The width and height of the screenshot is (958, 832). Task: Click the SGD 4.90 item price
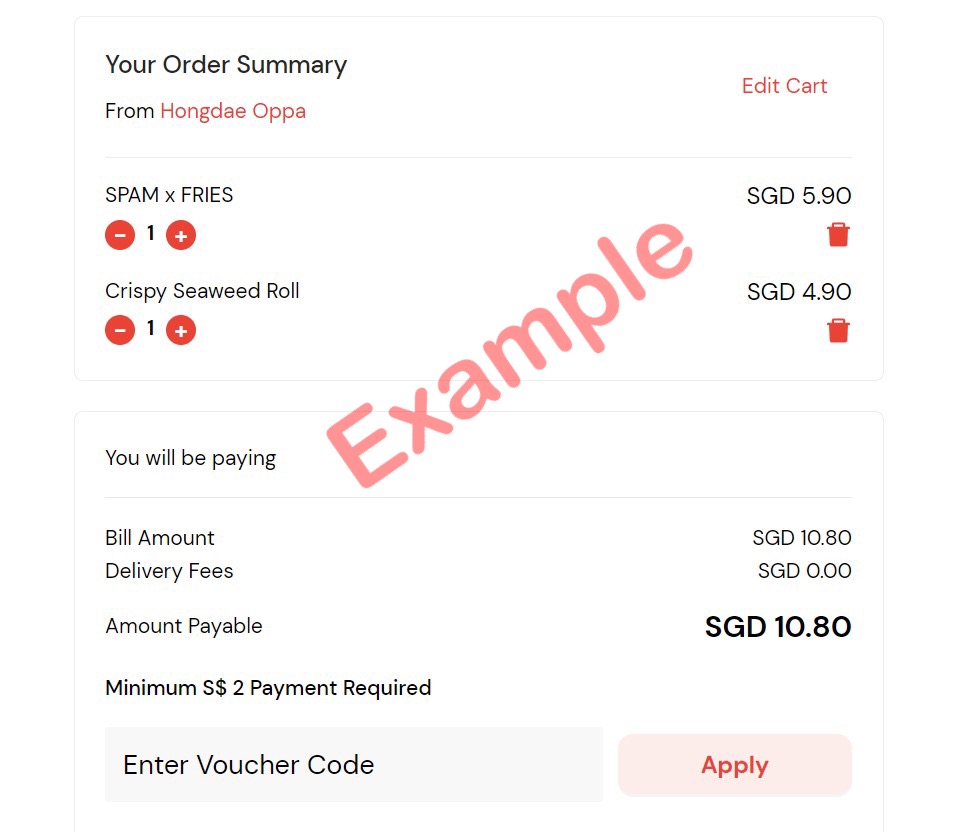coord(799,291)
